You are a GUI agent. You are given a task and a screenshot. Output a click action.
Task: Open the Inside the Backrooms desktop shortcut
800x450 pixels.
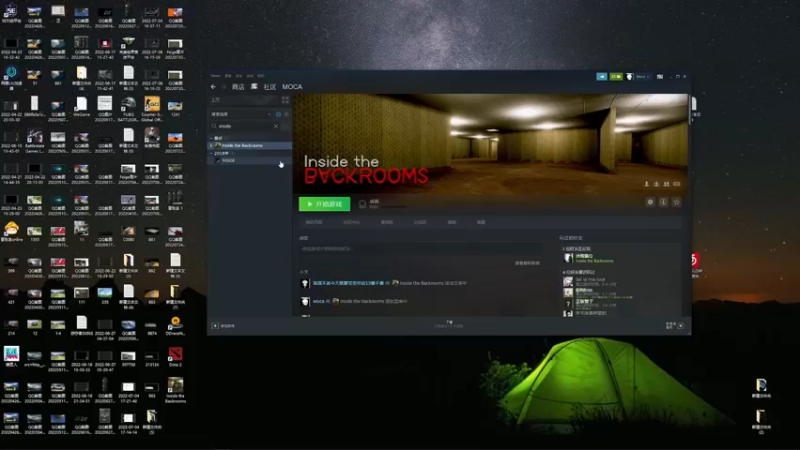click(x=175, y=390)
